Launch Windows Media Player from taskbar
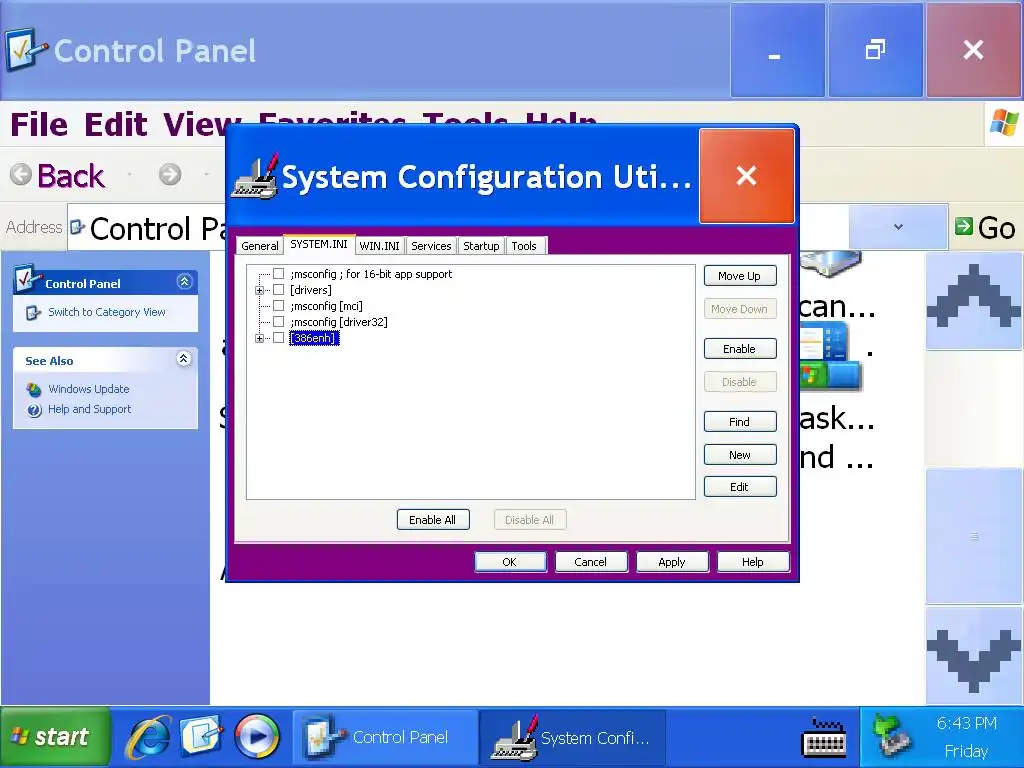 pyautogui.click(x=257, y=737)
